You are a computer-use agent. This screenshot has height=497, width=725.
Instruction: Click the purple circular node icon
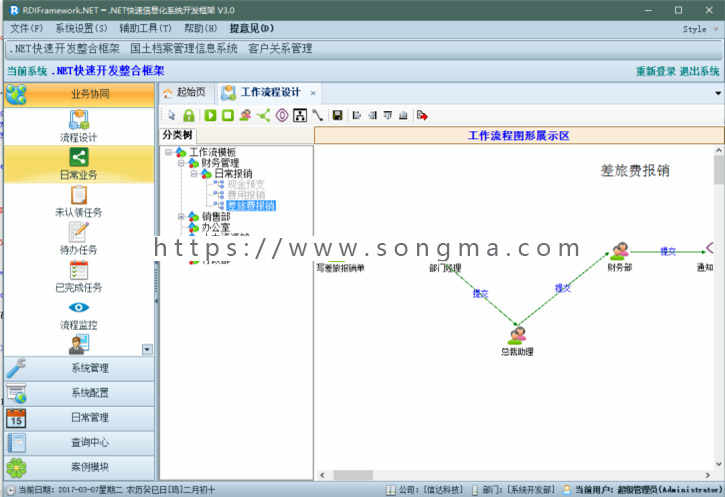(282, 115)
